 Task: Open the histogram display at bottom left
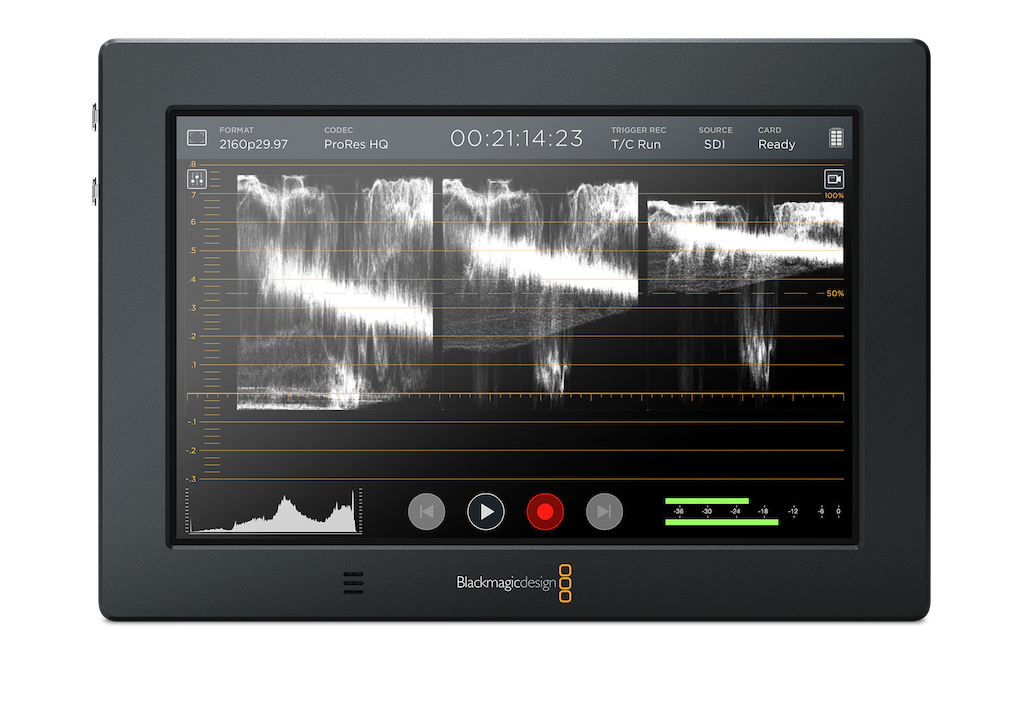tap(272, 510)
